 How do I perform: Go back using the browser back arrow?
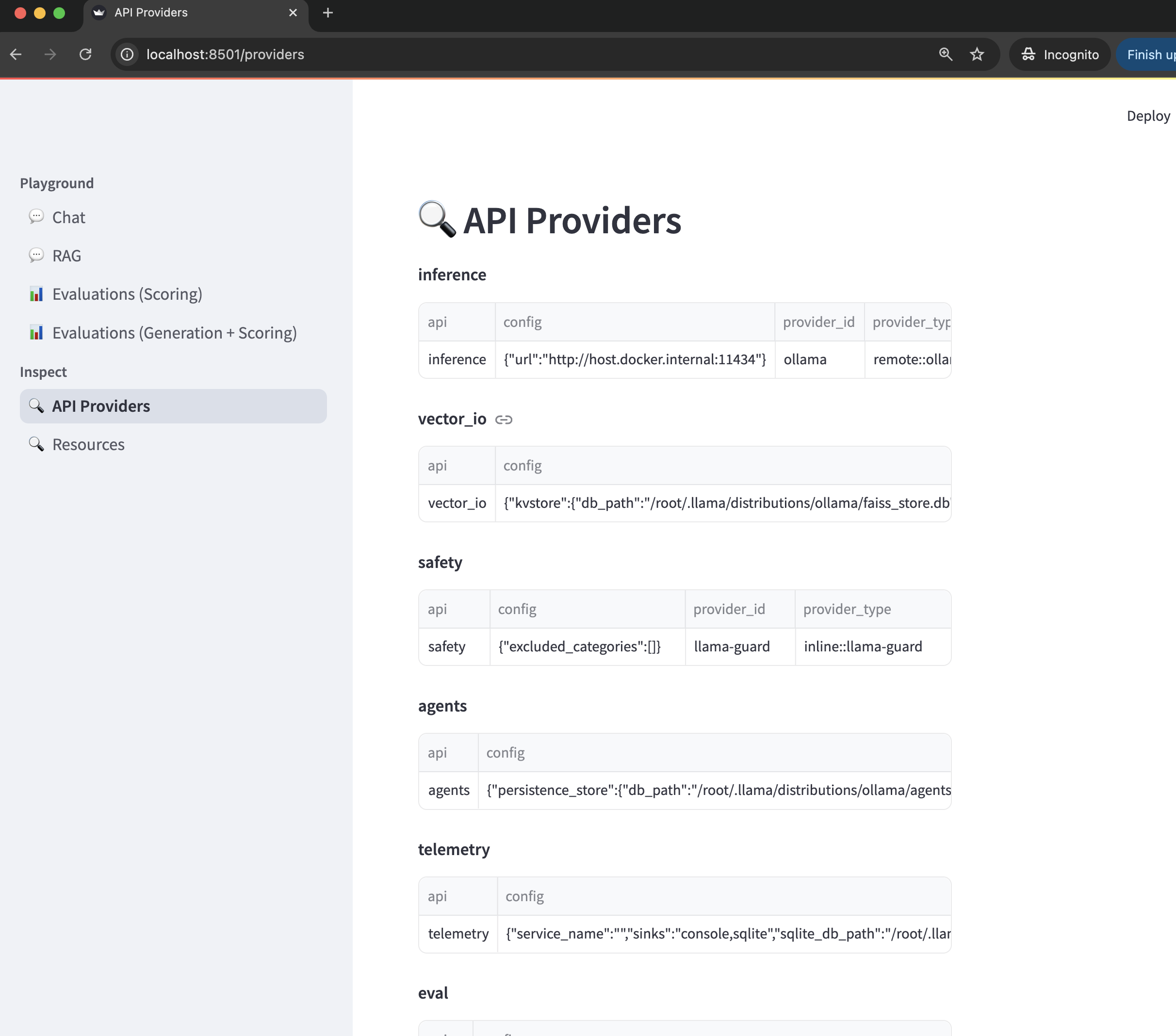tap(16, 55)
